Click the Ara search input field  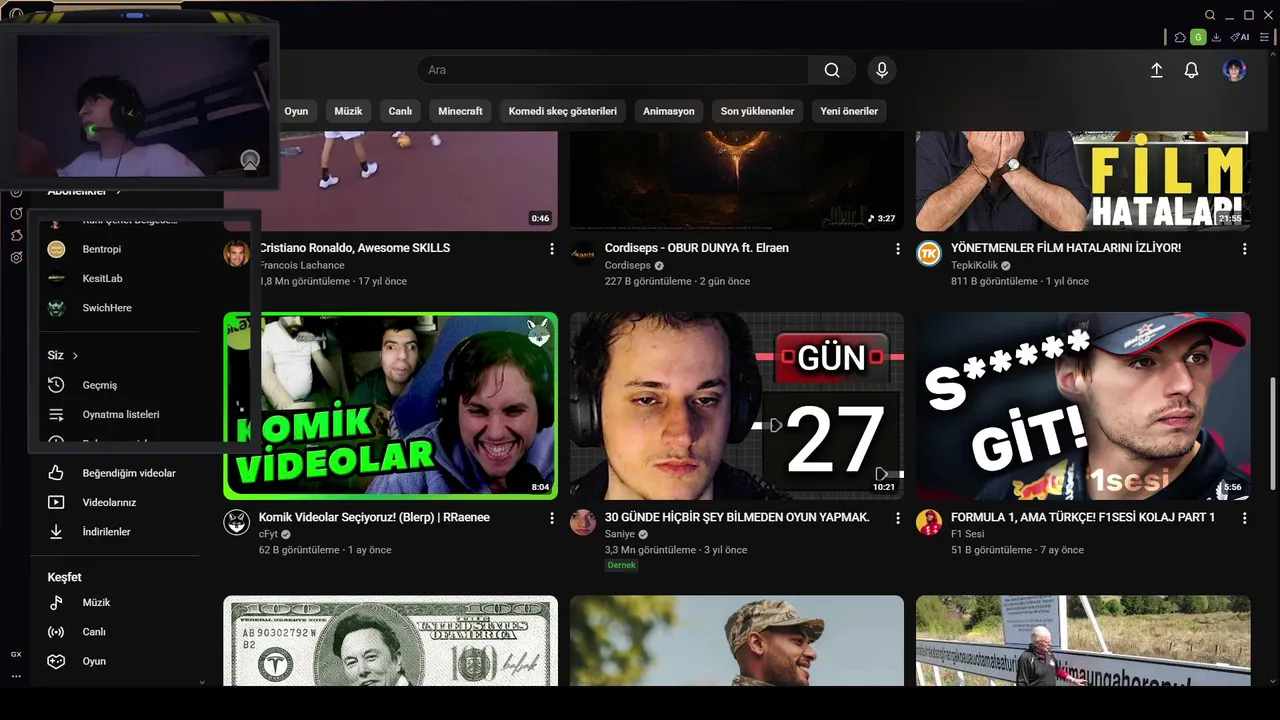613,70
